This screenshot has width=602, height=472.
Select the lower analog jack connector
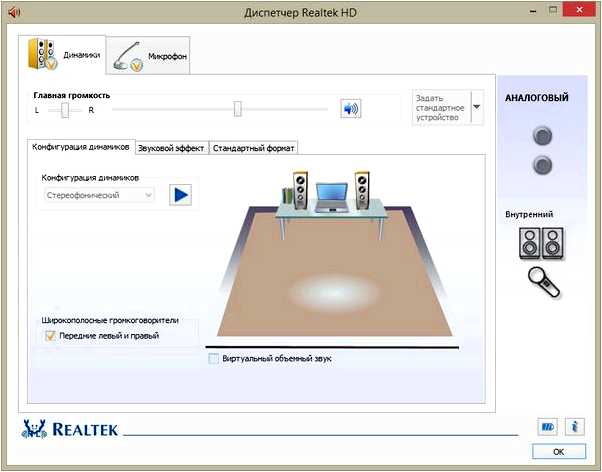(542, 165)
